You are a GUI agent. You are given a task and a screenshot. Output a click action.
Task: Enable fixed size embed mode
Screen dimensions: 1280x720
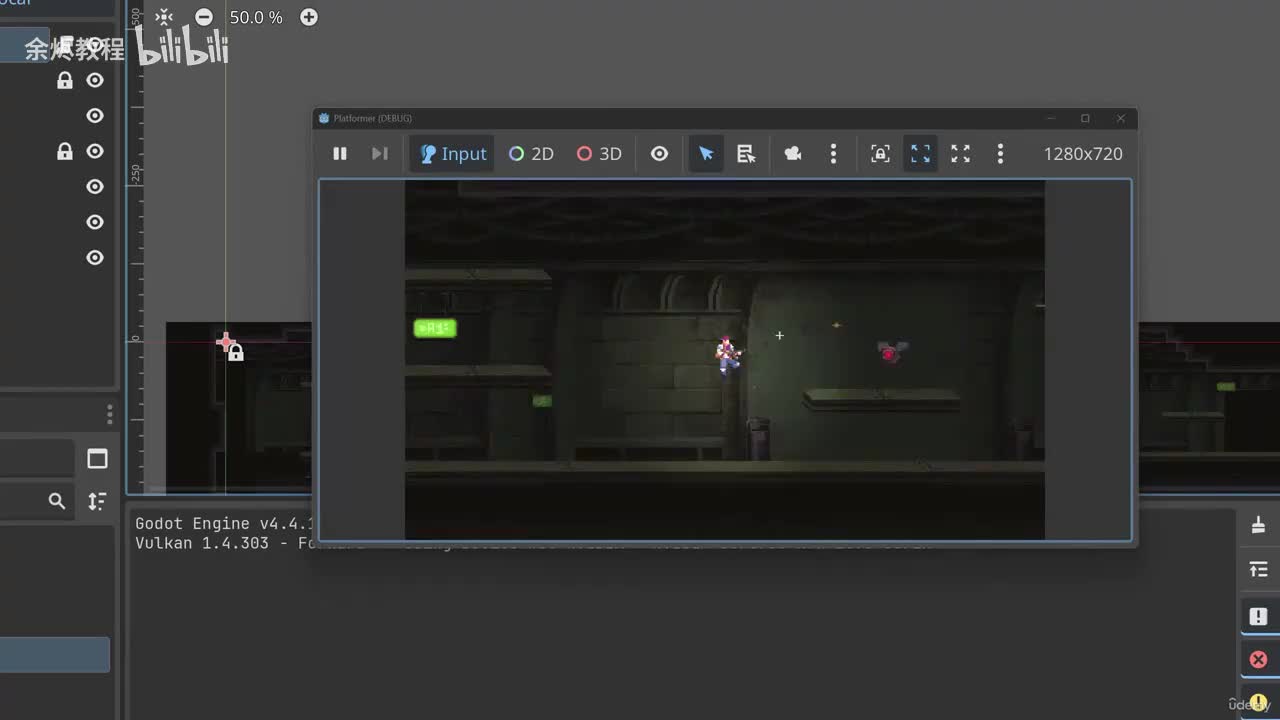(880, 154)
